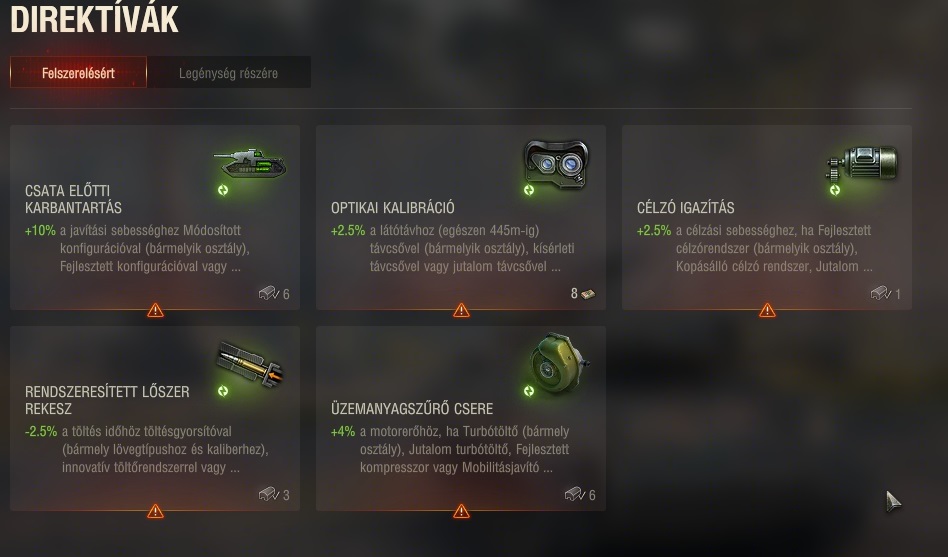
Task: Click the motor icon on Célzó igazítás
Action: (862, 163)
